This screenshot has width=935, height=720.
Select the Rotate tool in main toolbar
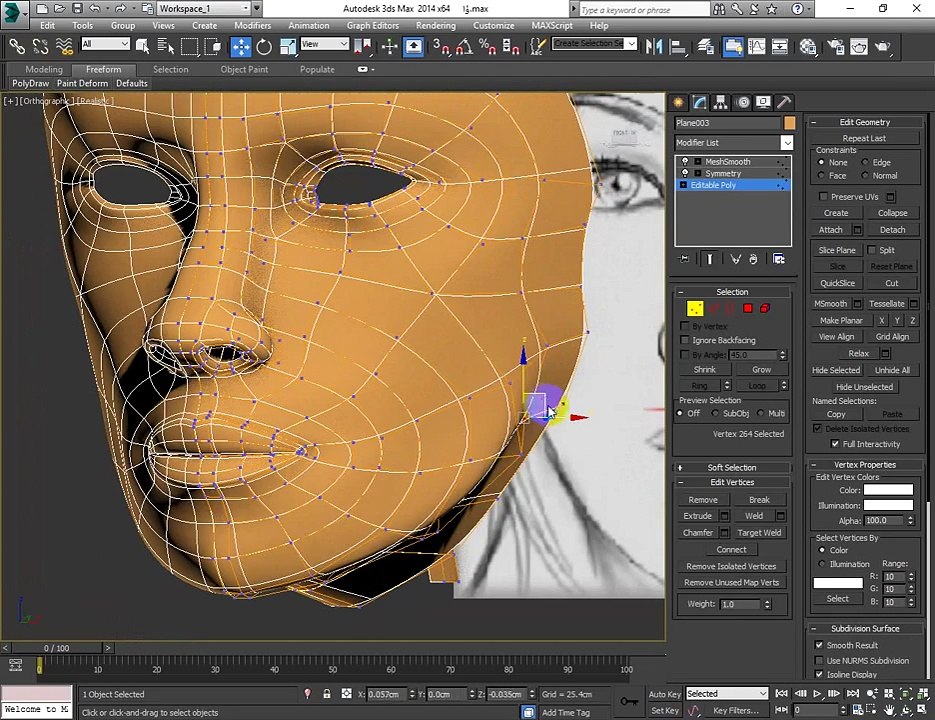264,47
